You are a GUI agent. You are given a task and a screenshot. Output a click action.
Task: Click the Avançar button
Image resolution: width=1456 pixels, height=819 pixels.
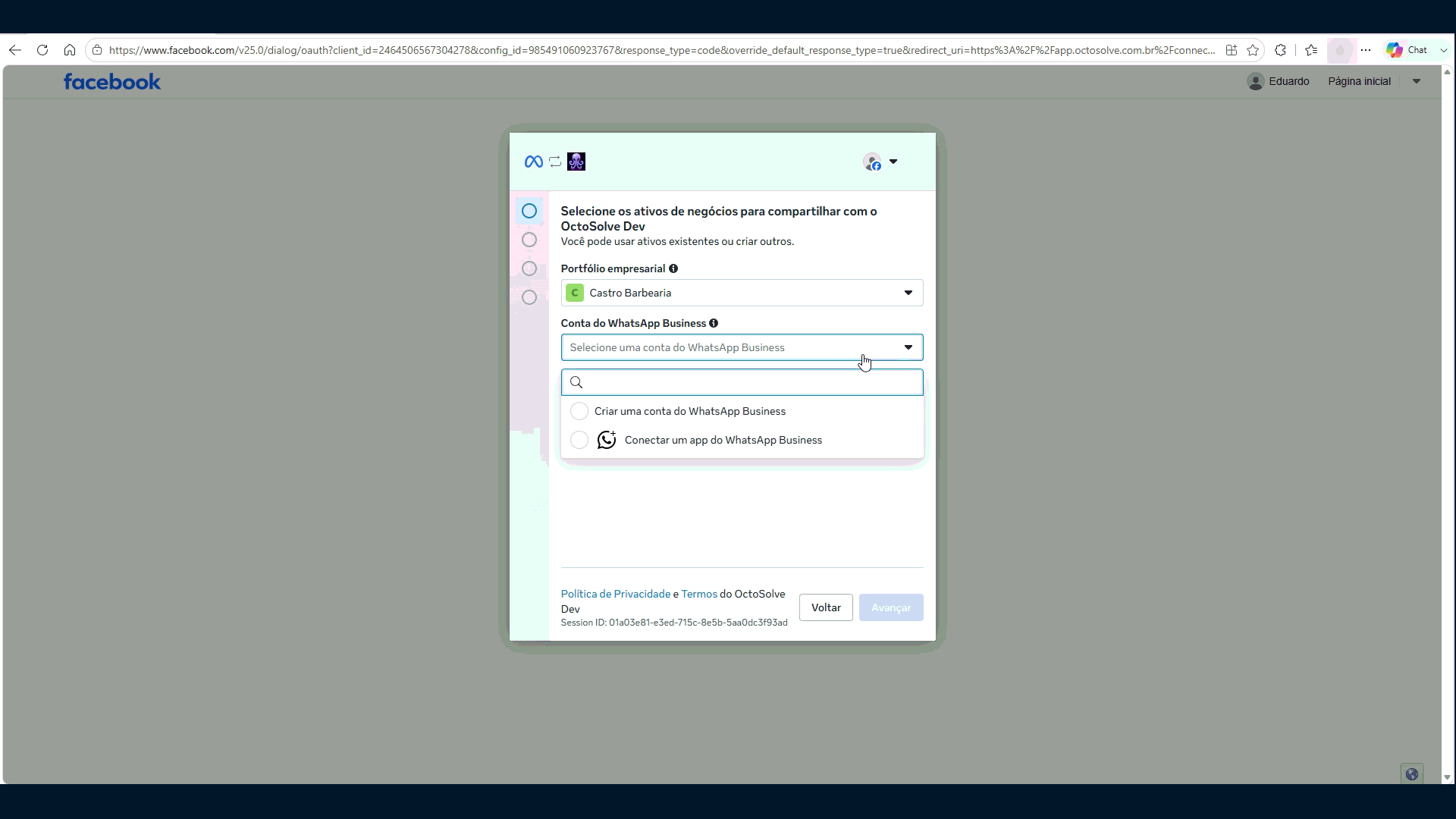point(891,607)
